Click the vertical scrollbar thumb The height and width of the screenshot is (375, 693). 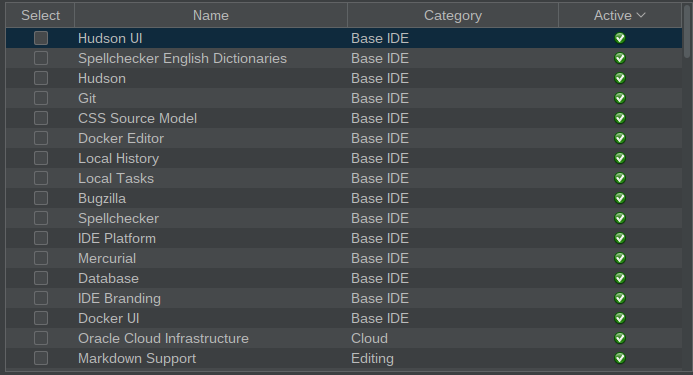[687, 31]
